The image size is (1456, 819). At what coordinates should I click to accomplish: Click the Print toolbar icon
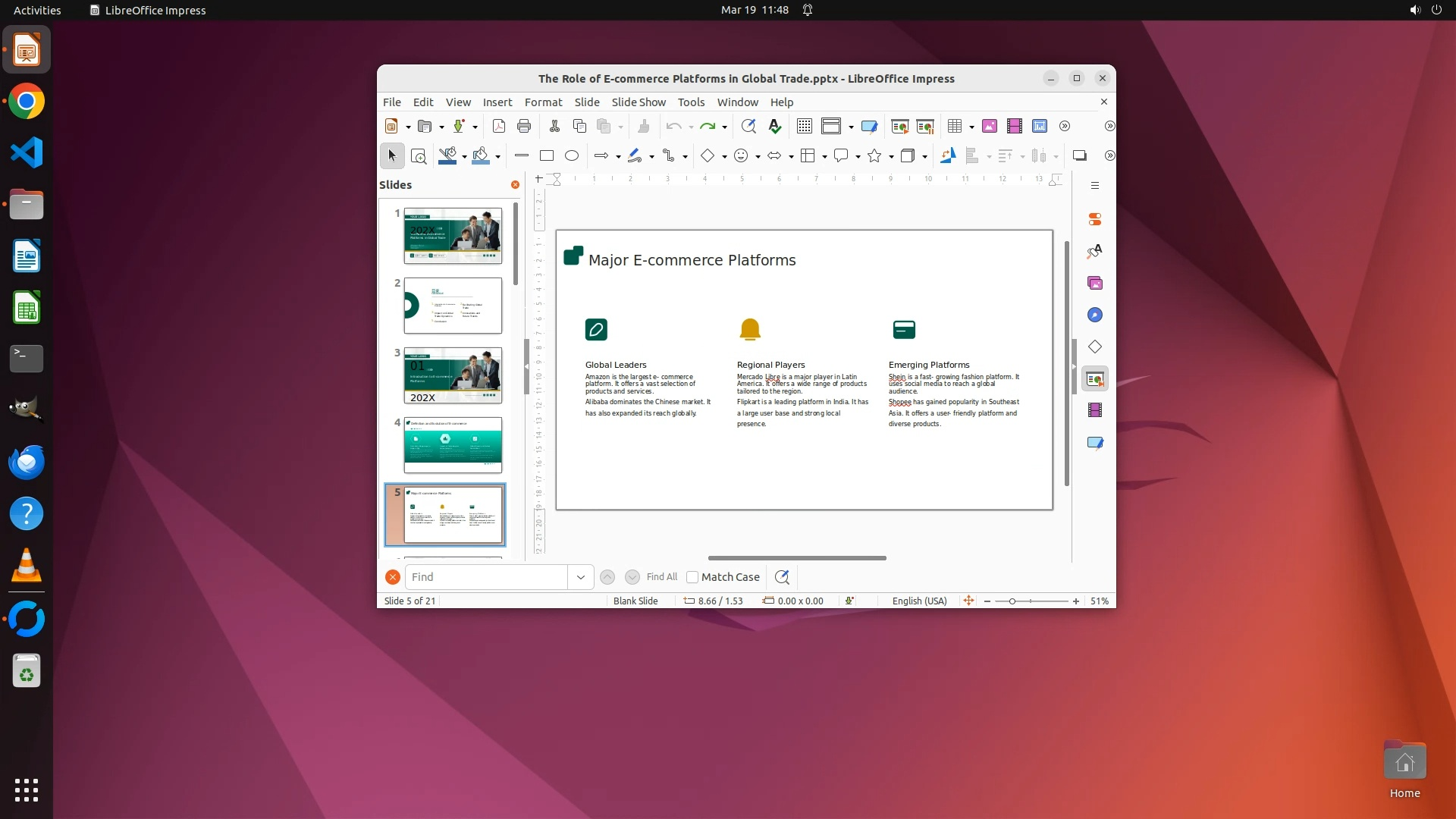(x=523, y=127)
